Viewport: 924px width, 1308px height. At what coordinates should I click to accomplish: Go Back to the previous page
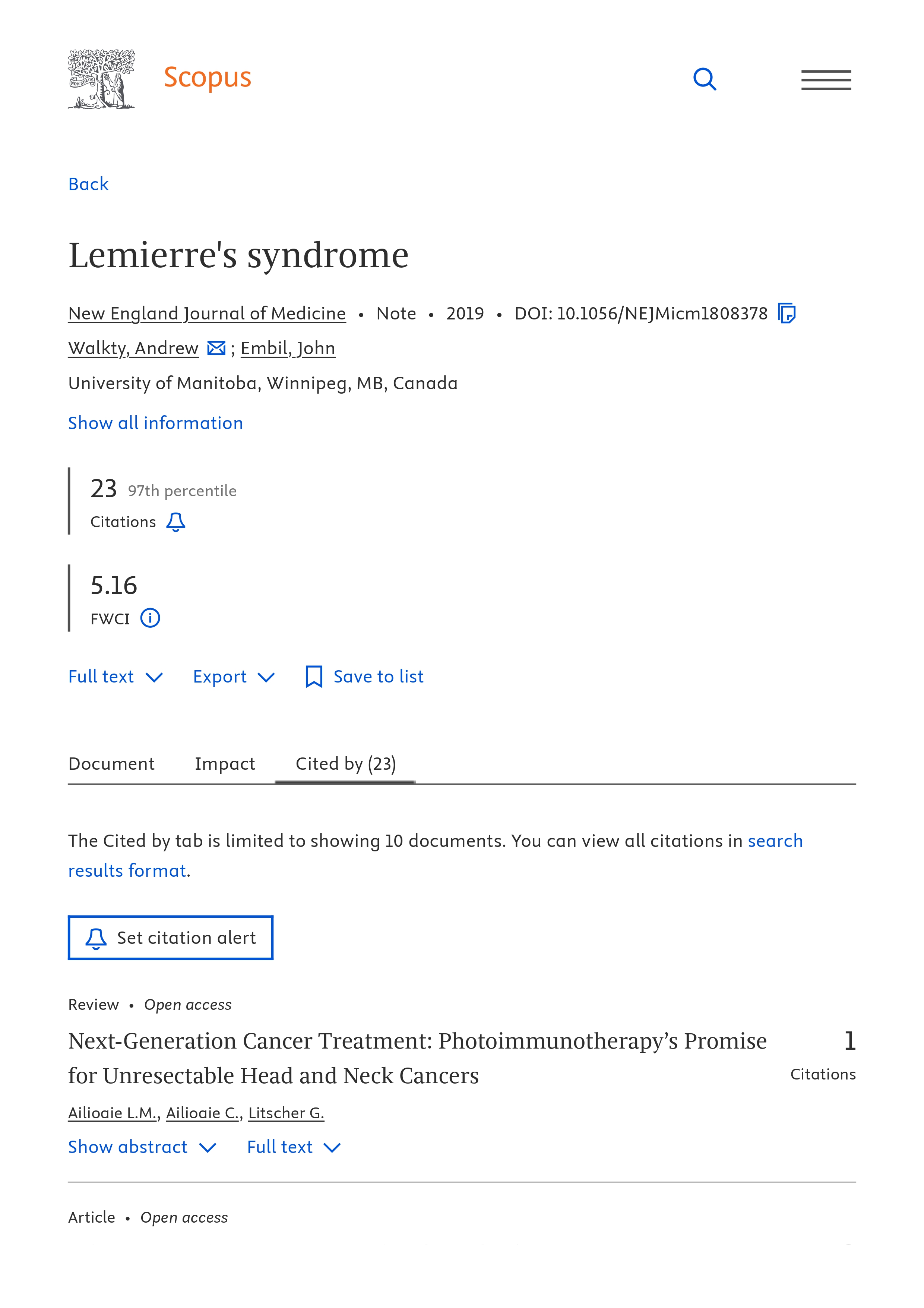coord(88,184)
